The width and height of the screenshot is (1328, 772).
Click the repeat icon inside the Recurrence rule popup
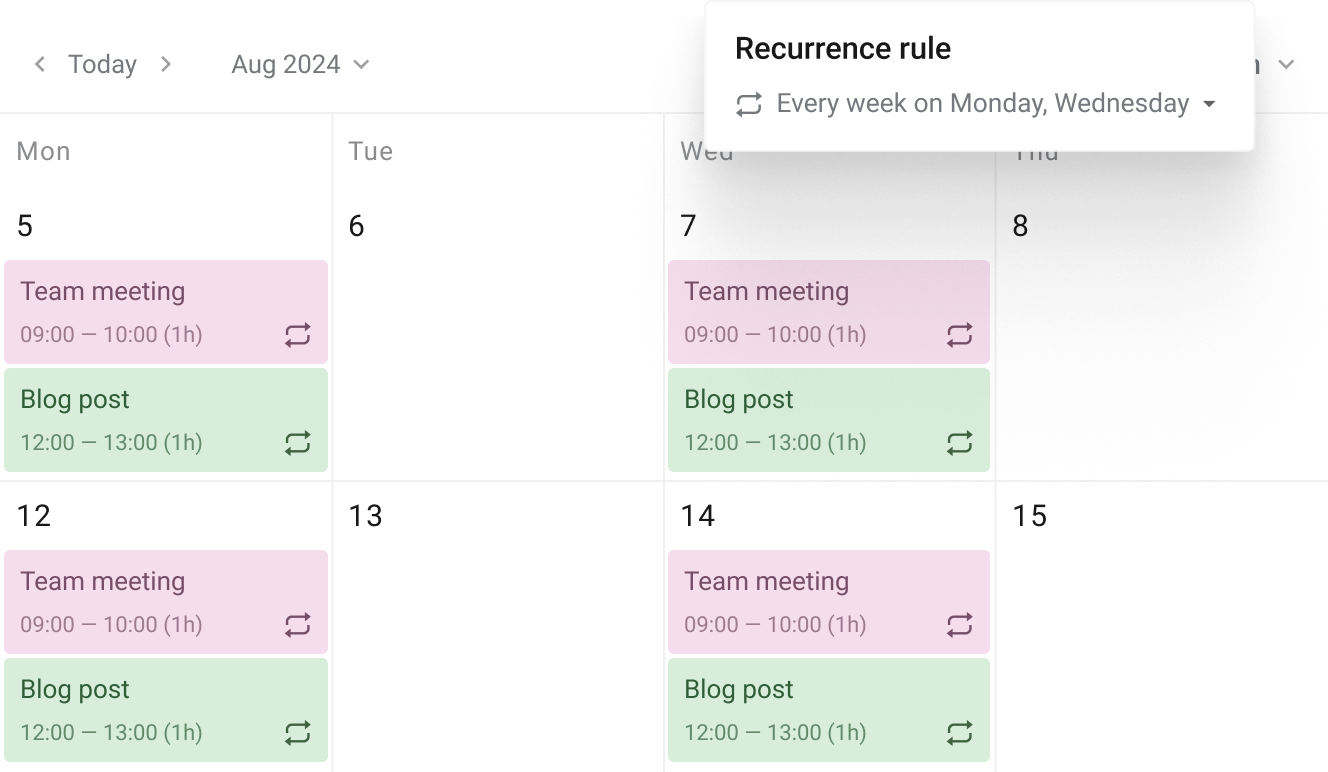pos(748,104)
